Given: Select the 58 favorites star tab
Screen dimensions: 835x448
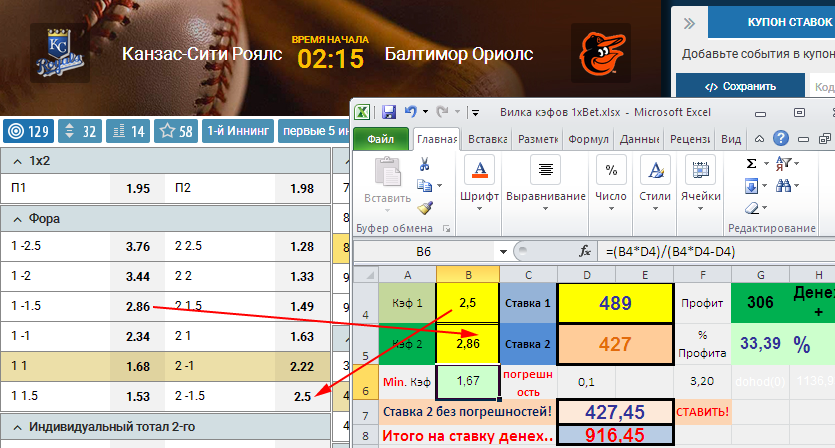Looking at the screenshot, I should coord(176,131).
